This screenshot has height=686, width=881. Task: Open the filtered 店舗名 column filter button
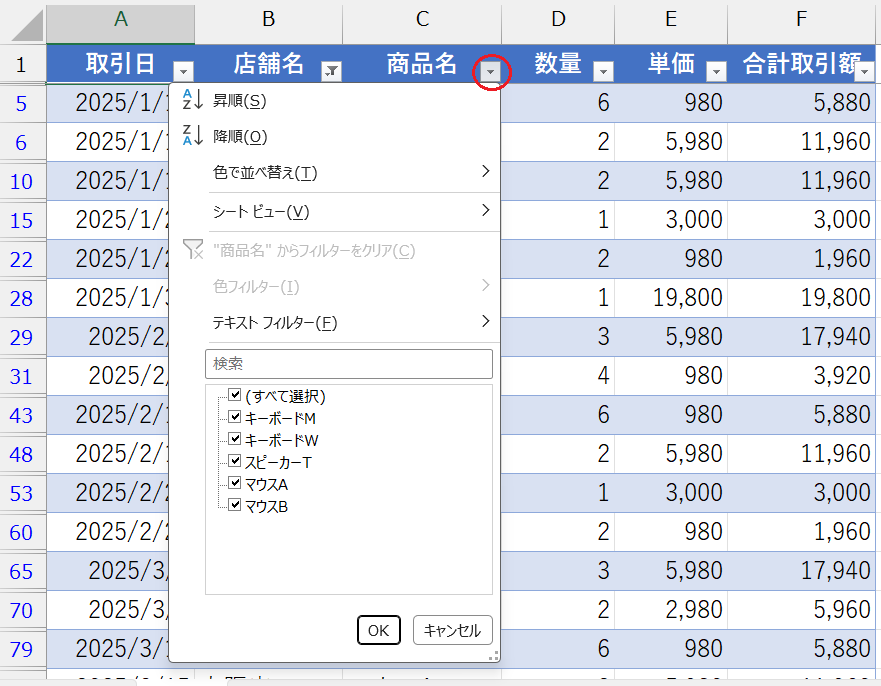331,72
